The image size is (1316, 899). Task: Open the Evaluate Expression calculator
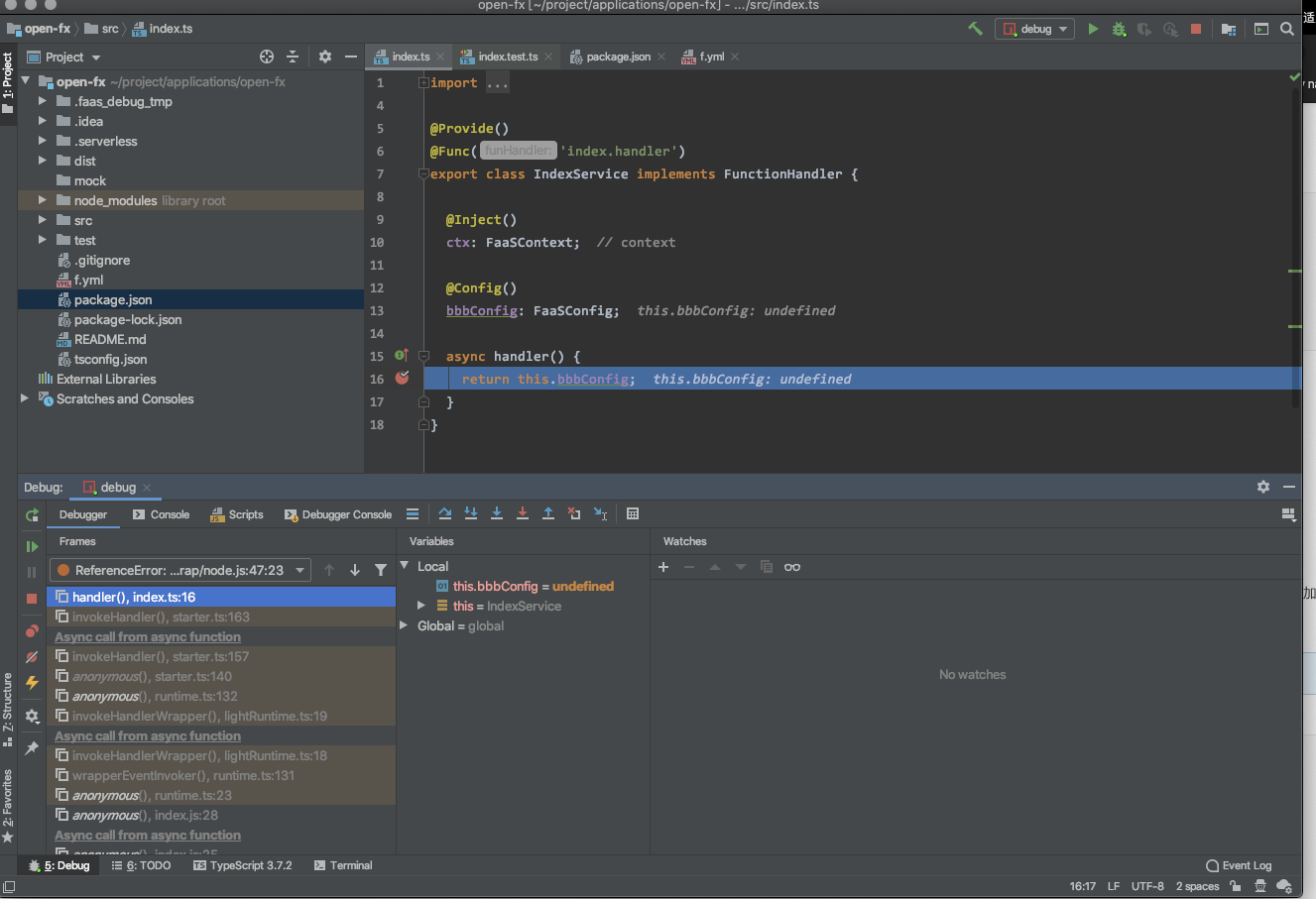633,513
